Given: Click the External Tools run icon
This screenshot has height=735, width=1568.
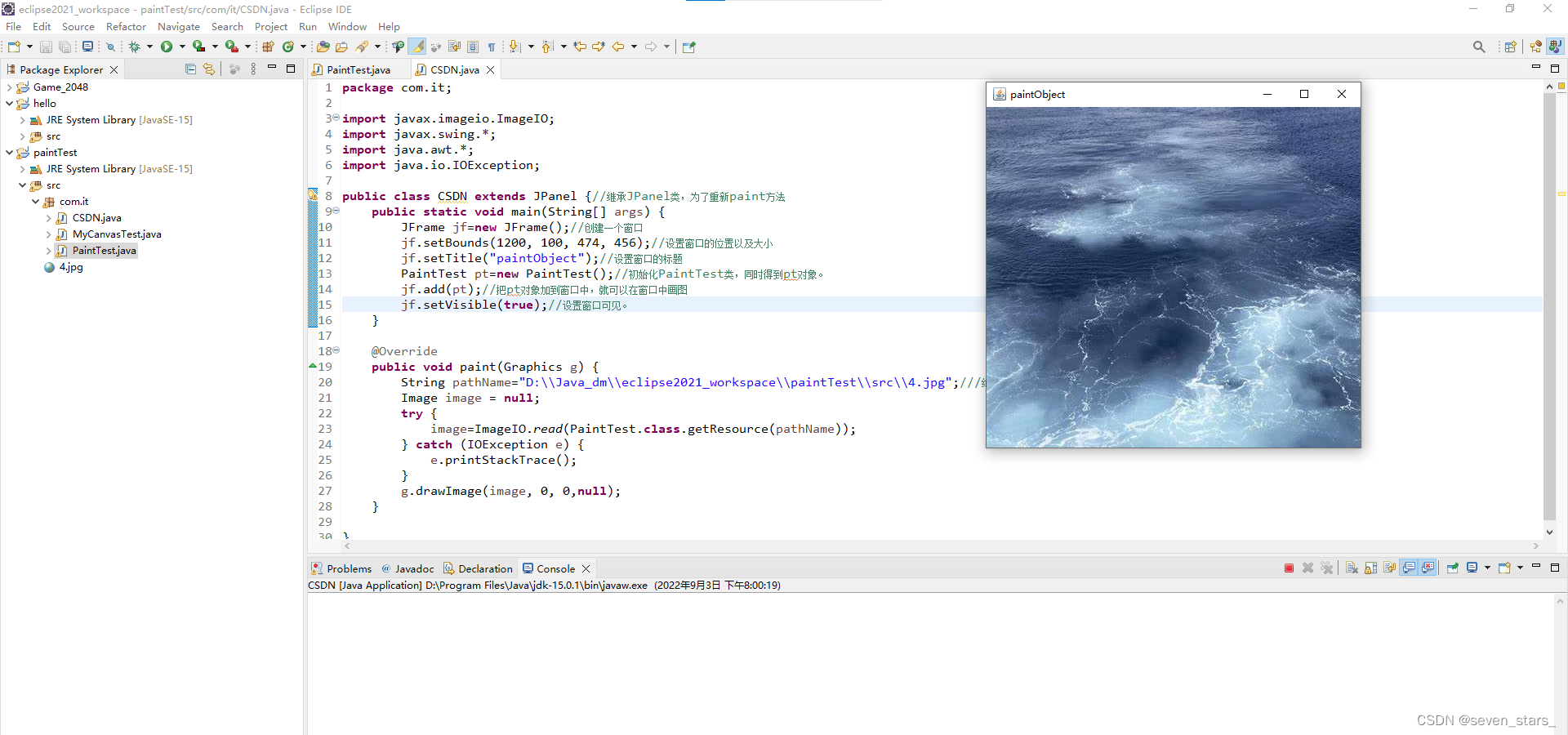Looking at the screenshot, I should (x=232, y=47).
